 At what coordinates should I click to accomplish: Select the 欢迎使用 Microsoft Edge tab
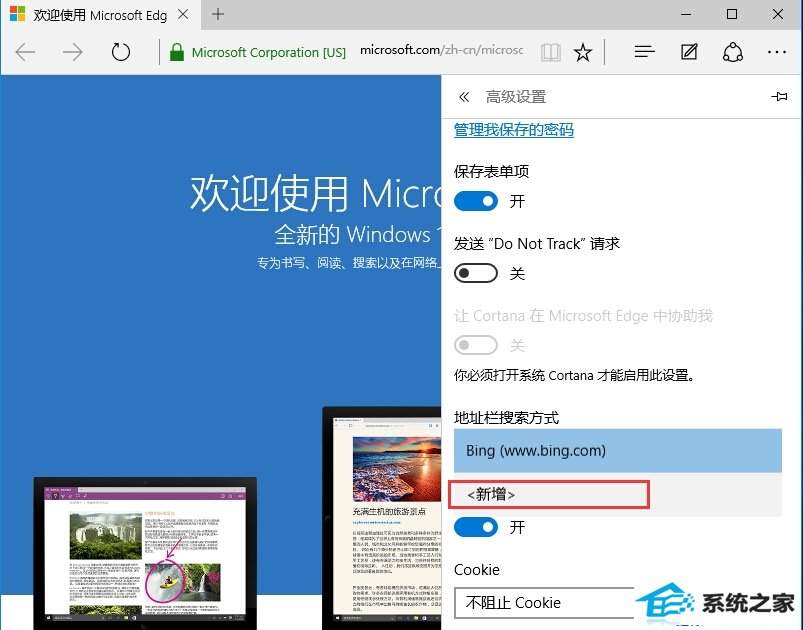(100, 15)
